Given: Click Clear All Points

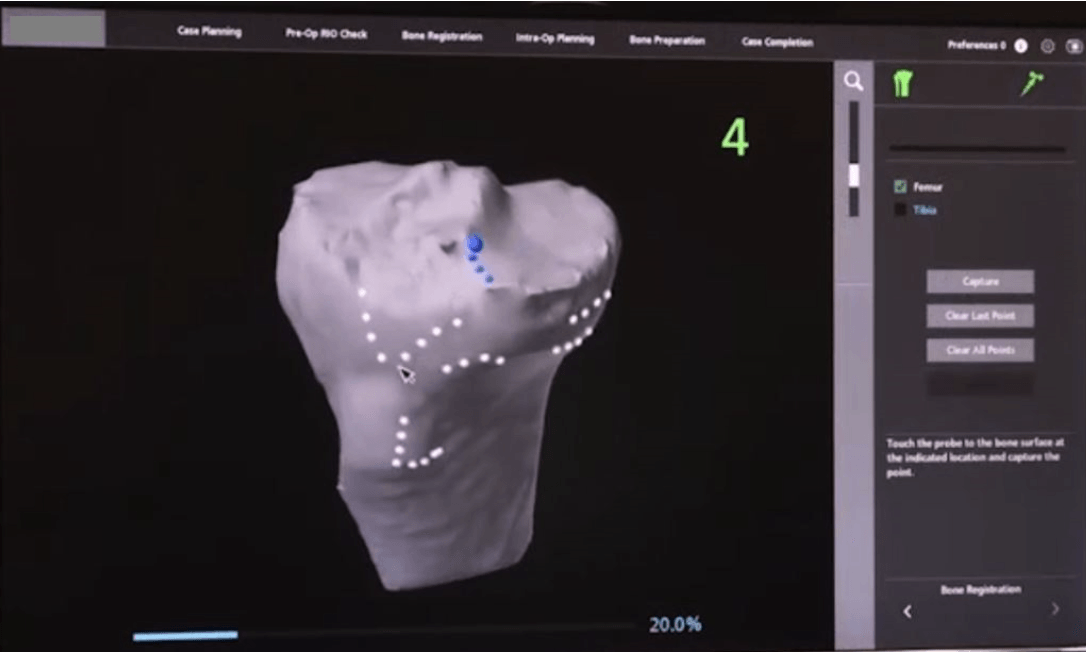Looking at the screenshot, I should 982,350.
